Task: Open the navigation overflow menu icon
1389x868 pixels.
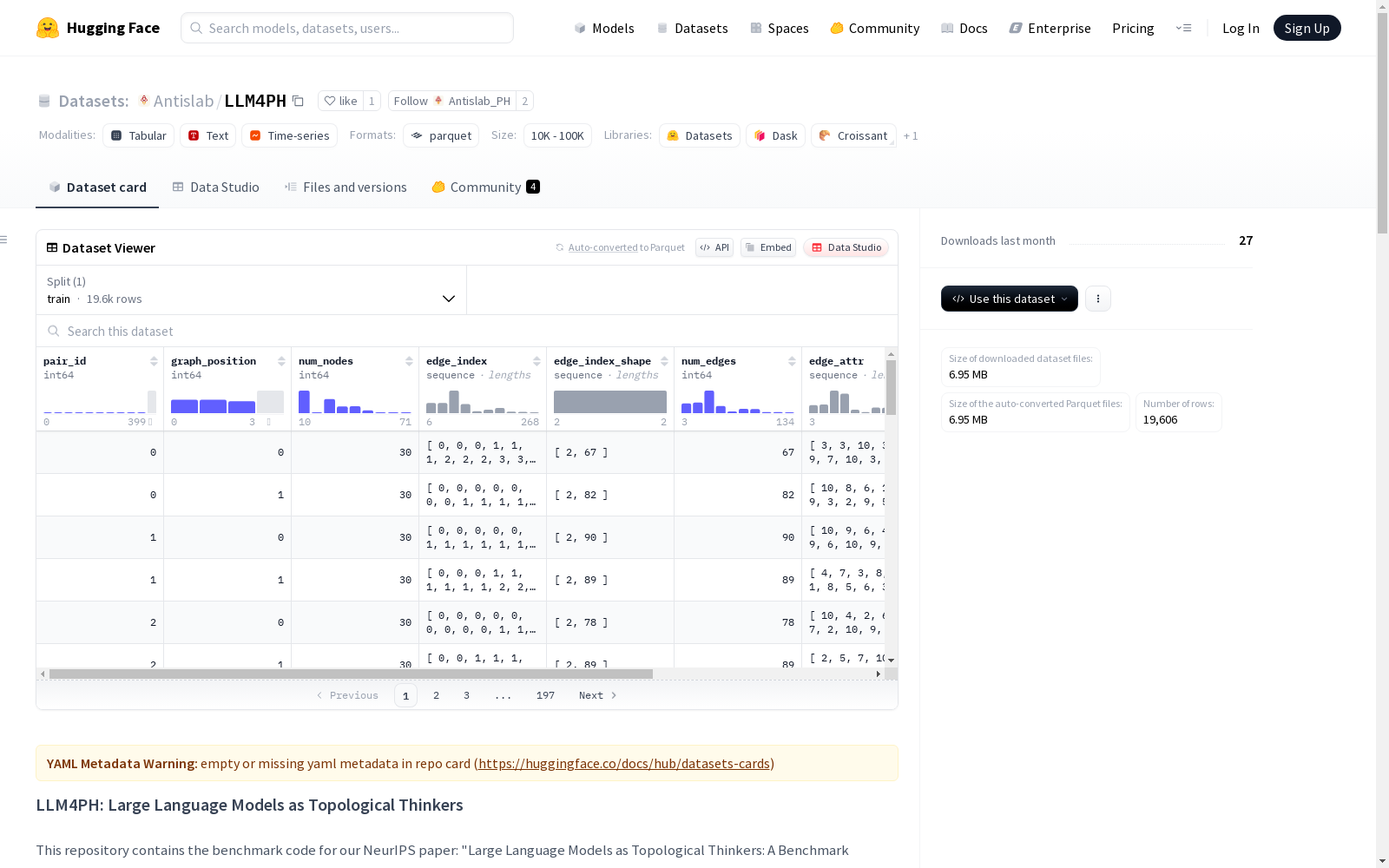Action: [x=1183, y=28]
